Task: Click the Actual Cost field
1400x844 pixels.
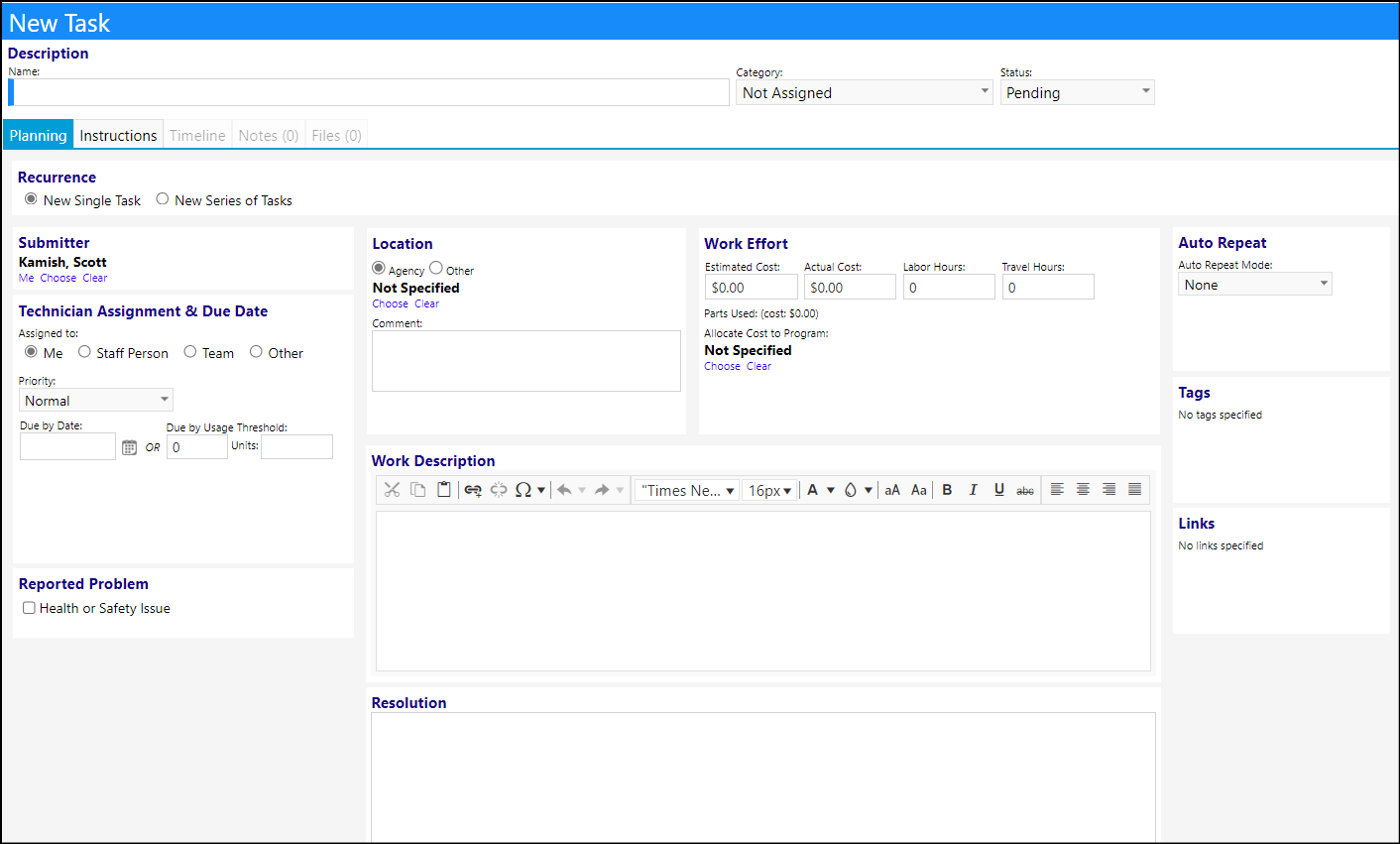Action: pos(850,287)
